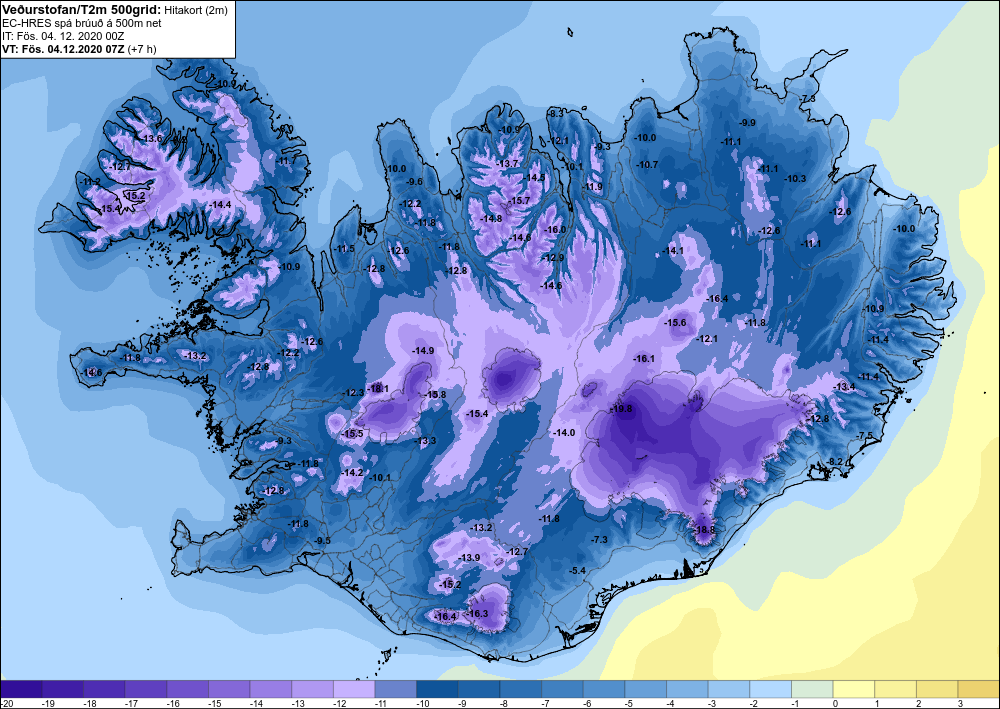Select legend swatch between -10 and -9
This screenshot has height=709, width=1000.
tap(437, 689)
